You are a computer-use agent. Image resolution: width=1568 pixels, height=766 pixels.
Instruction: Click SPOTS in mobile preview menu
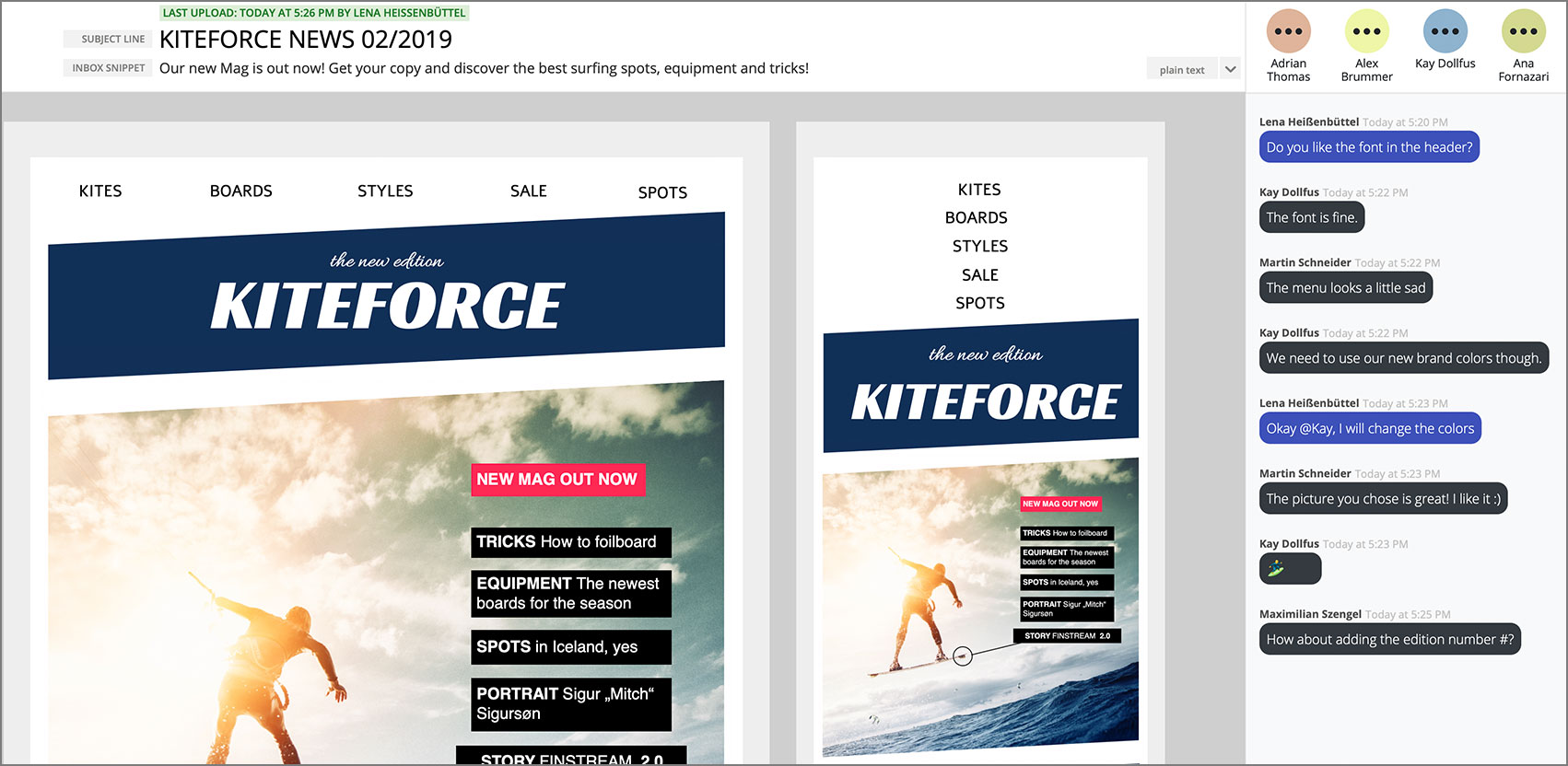[x=980, y=303]
